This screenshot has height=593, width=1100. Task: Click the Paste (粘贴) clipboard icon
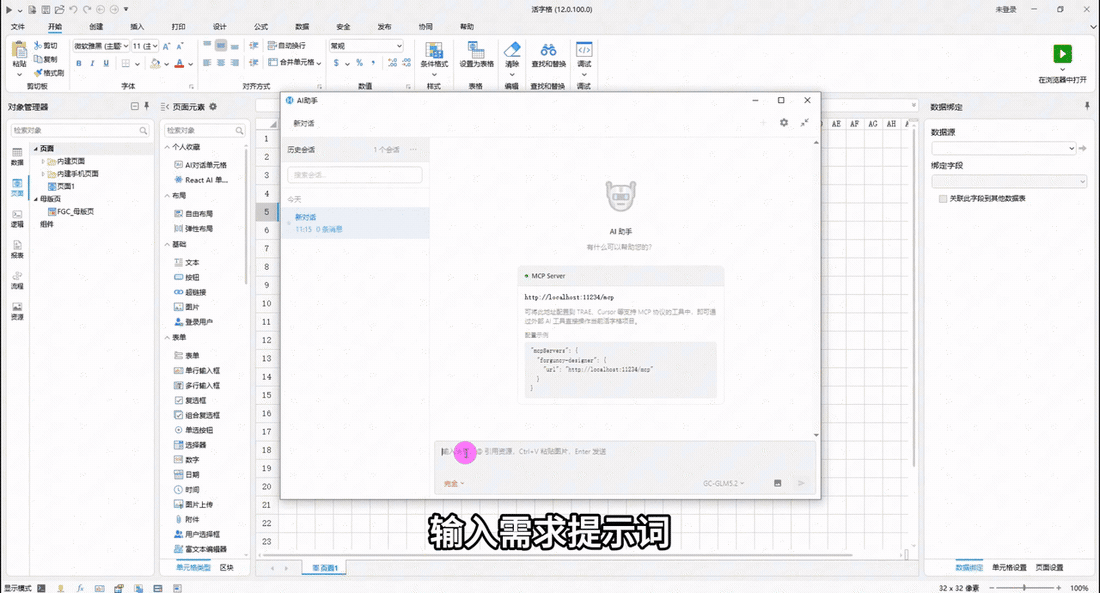click(x=19, y=49)
